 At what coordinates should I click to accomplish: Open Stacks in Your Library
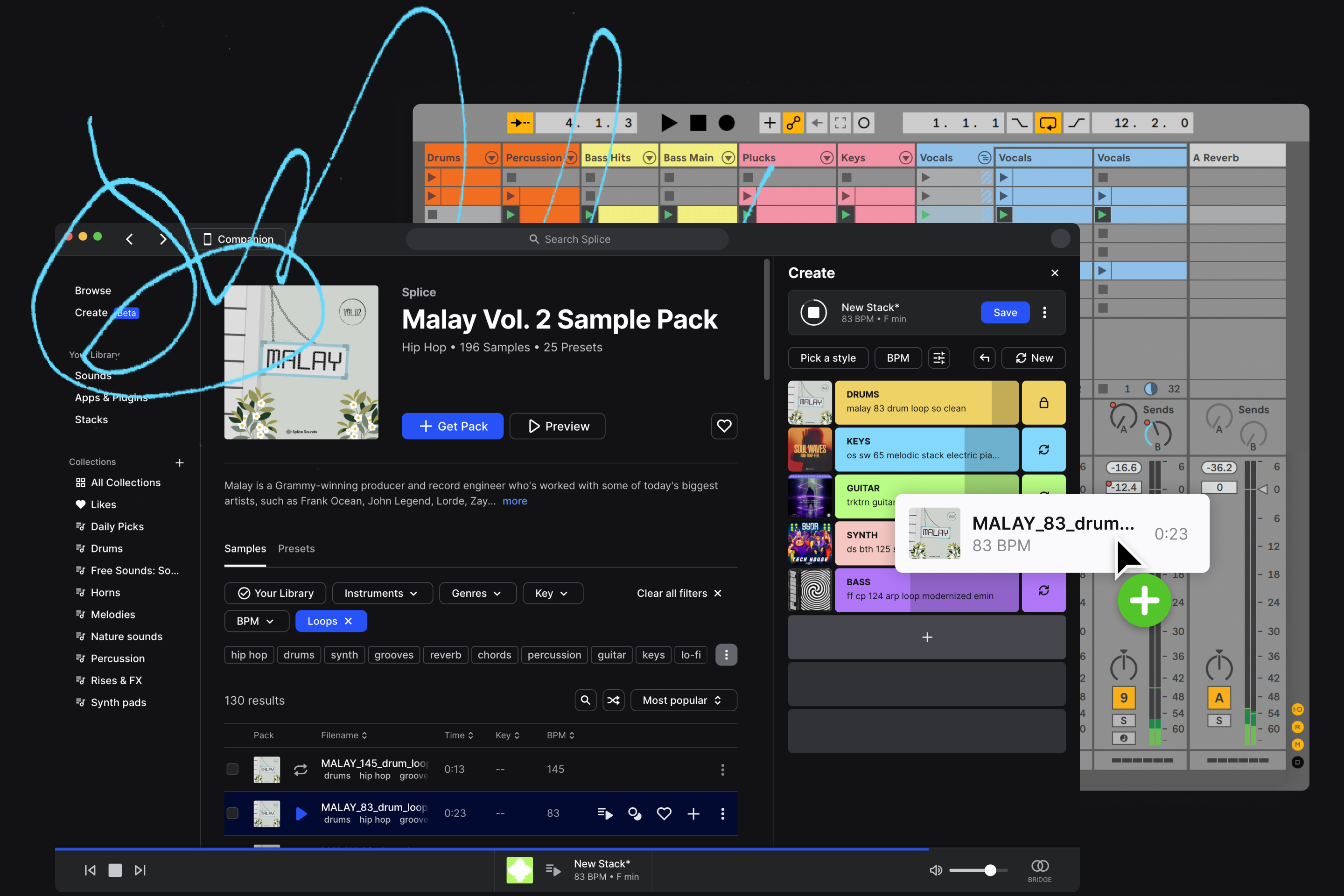tap(91, 420)
